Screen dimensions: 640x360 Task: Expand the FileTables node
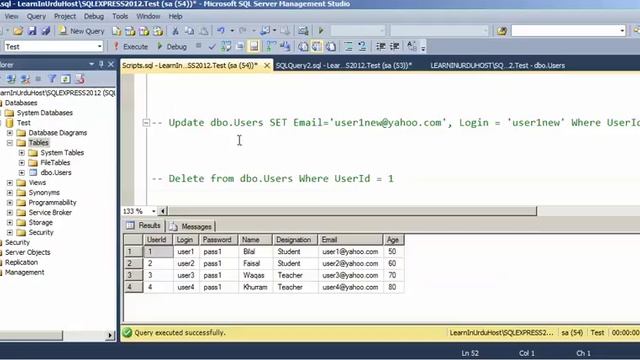click(x=22, y=162)
